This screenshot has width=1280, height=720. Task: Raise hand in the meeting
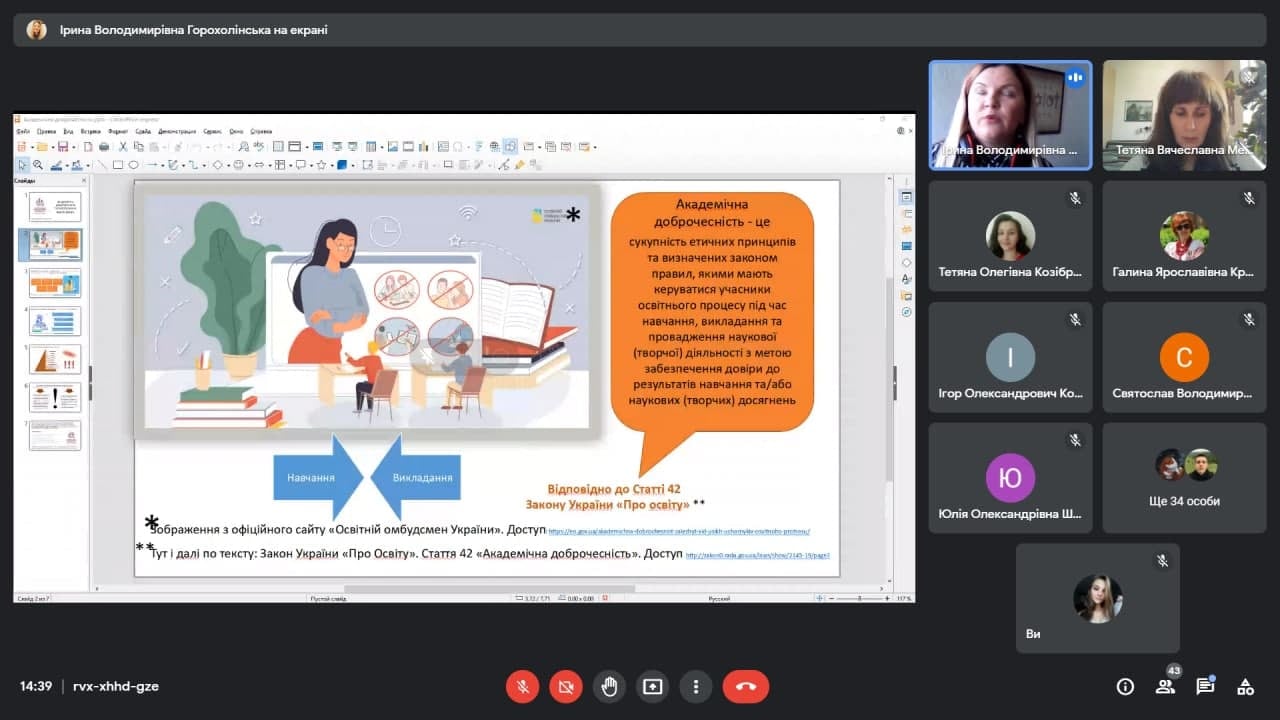[609, 686]
